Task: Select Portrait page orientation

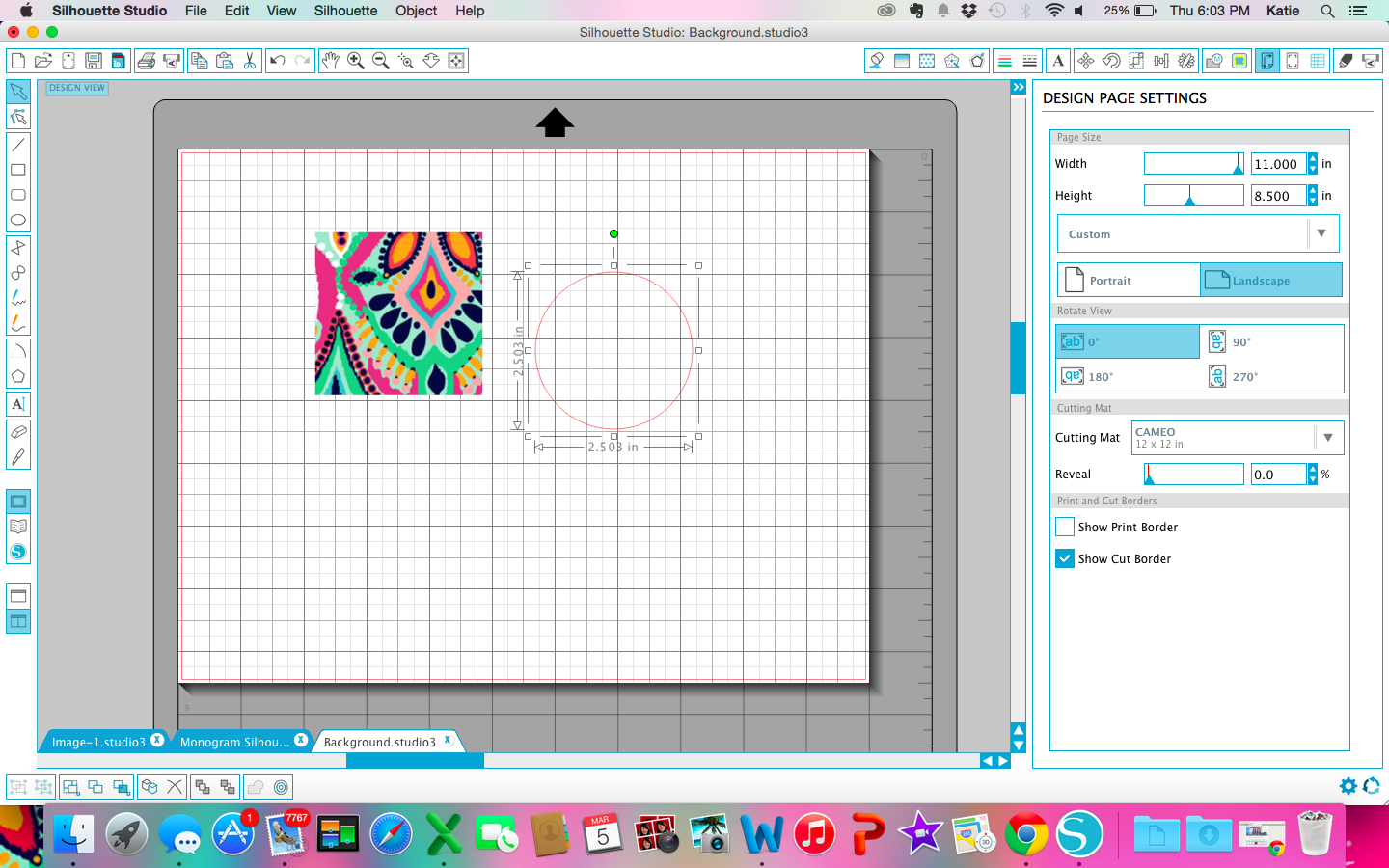Action: 1129,281
